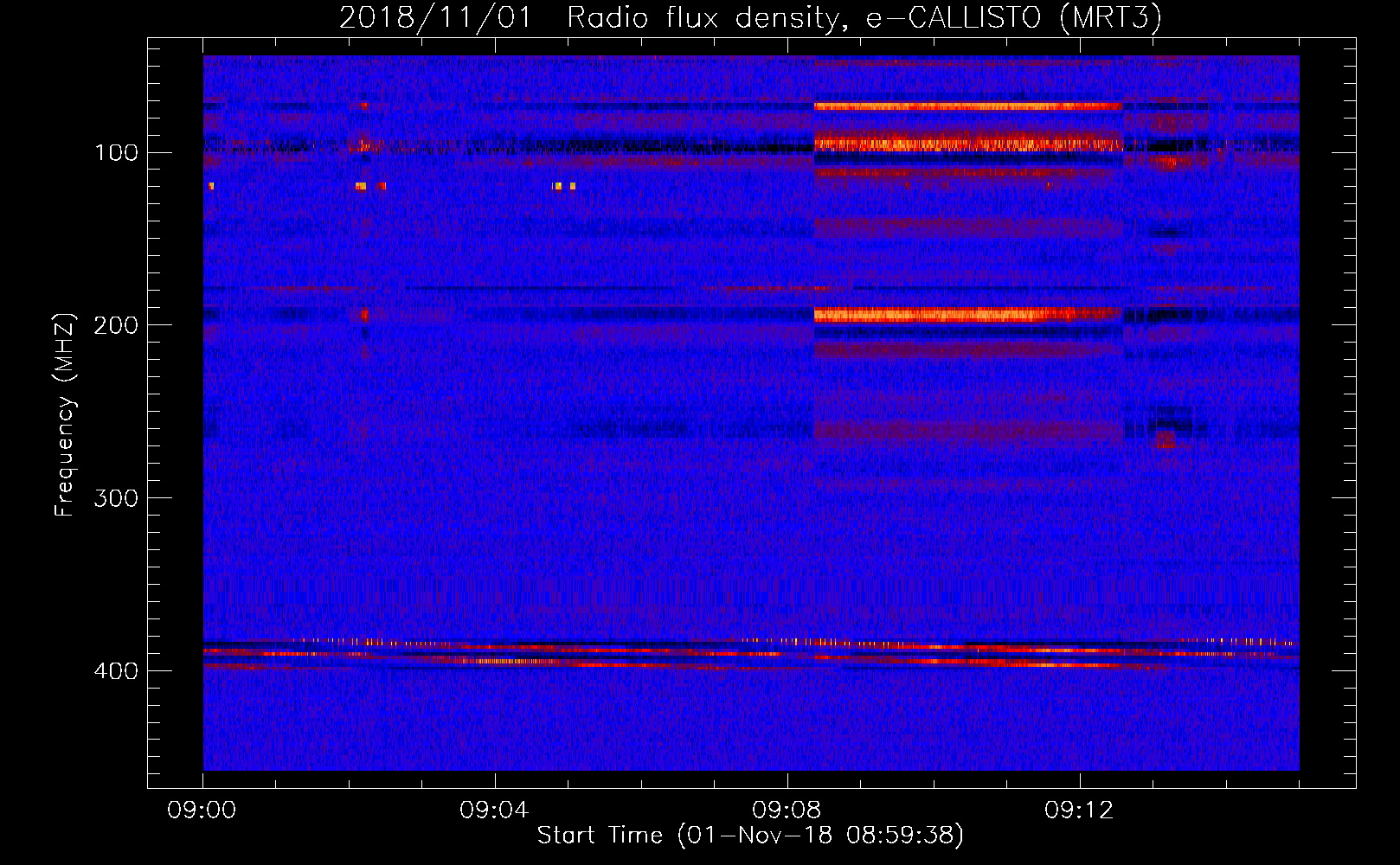
Task: Click the 09:04 time tick label
Action: coord(494,811)
